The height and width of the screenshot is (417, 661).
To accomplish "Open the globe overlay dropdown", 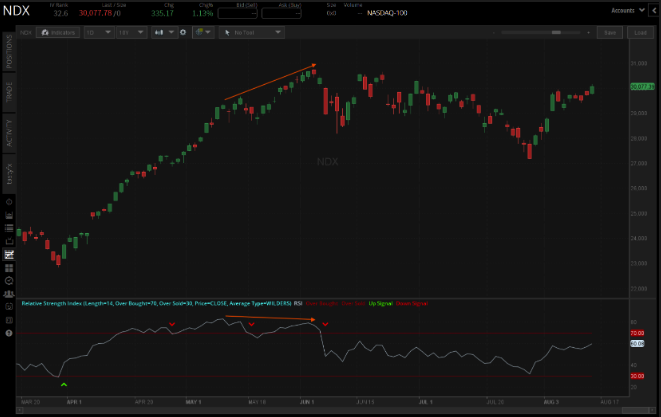I will tap(203, 32).
